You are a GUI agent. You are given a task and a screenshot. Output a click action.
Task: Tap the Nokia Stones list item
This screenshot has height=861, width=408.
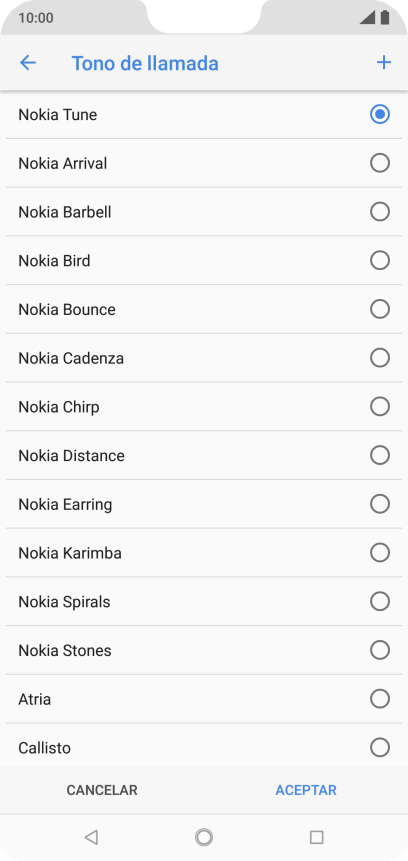point(204,650)
